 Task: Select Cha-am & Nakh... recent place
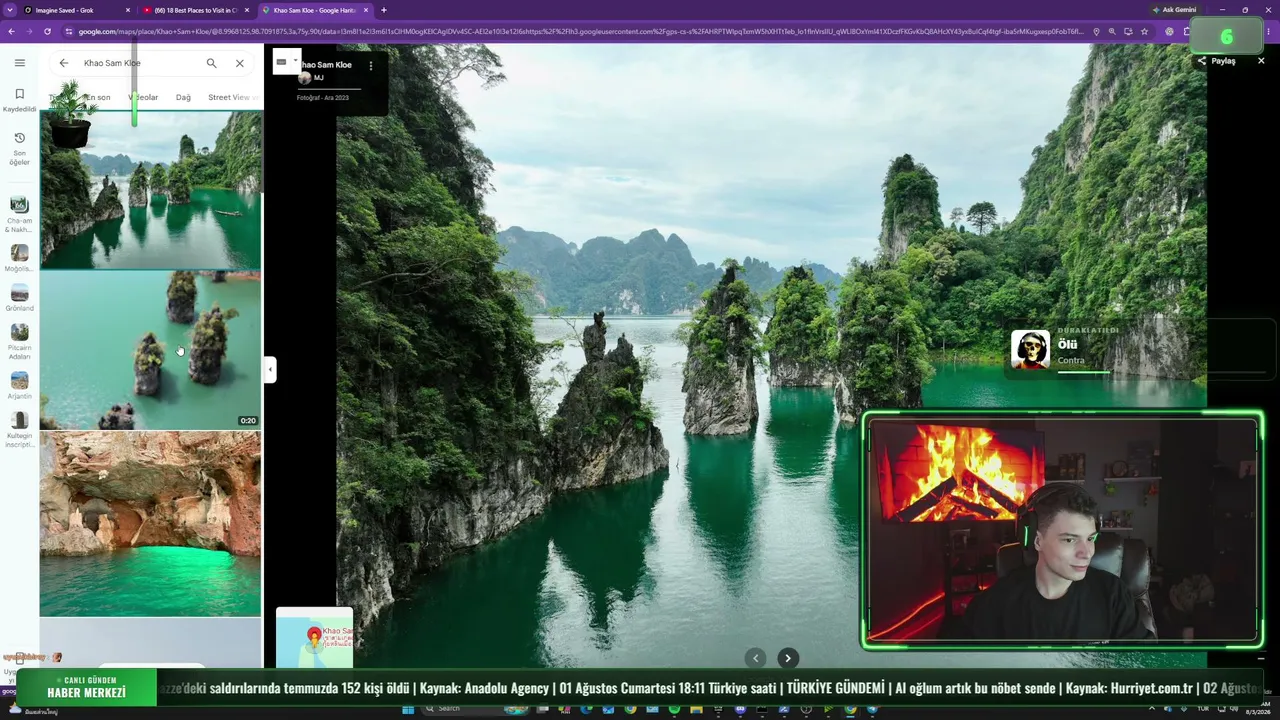click(x=19, y=215)
